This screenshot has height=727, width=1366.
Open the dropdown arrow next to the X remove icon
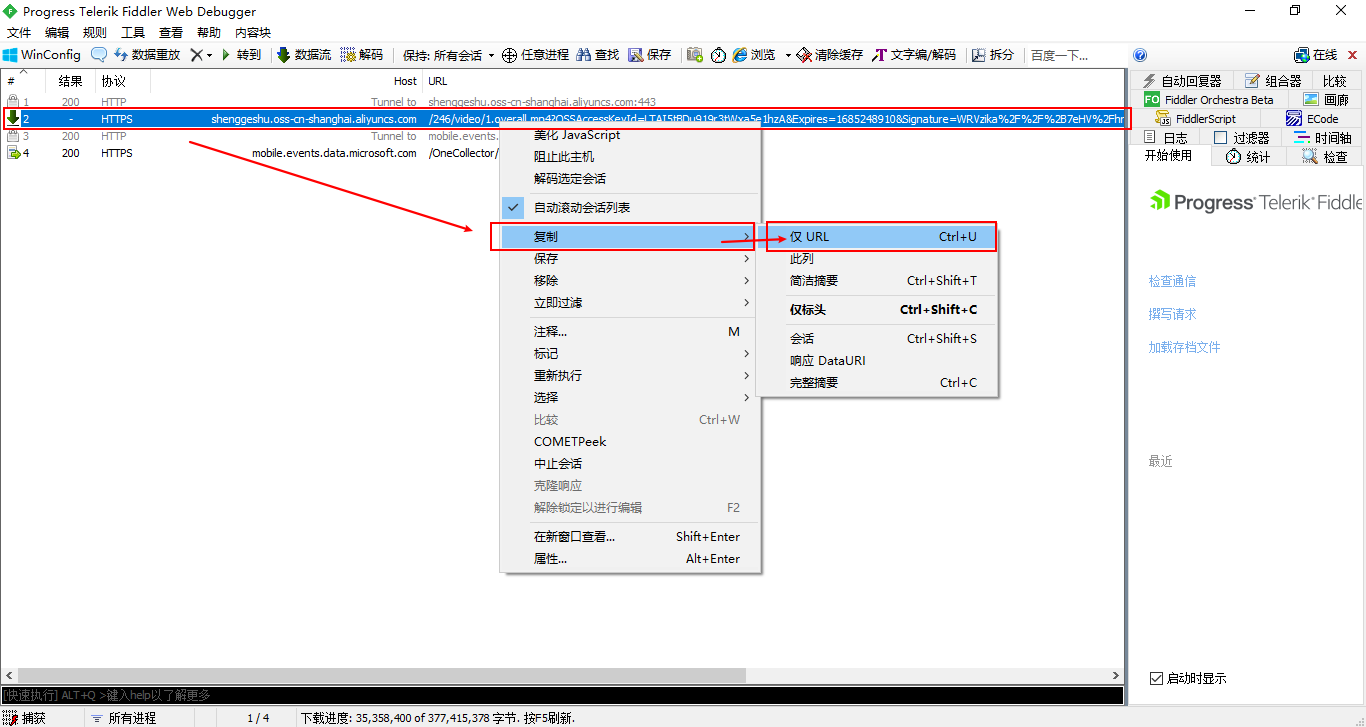(x=210, y=55)
